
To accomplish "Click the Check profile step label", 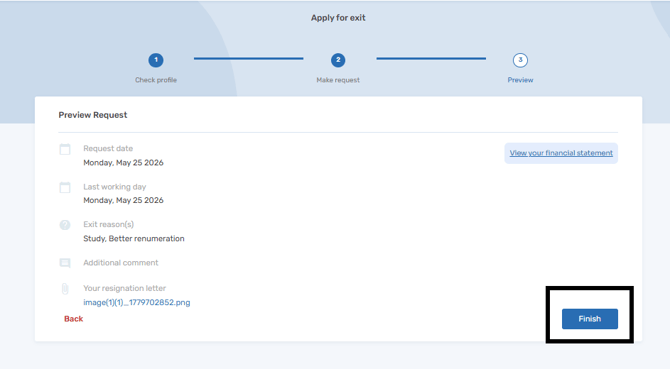I will point(156,80).
